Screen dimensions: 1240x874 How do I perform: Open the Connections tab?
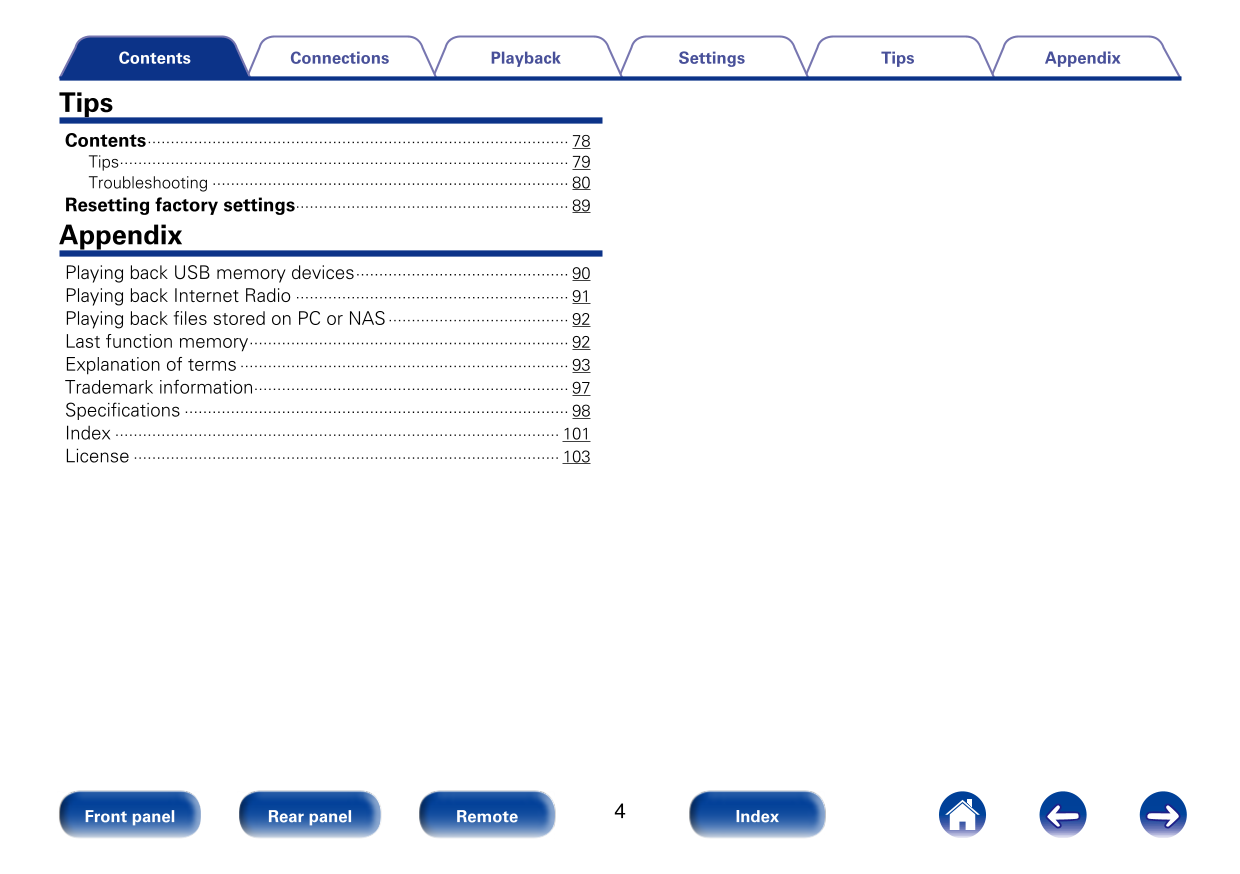click(339, 58)
